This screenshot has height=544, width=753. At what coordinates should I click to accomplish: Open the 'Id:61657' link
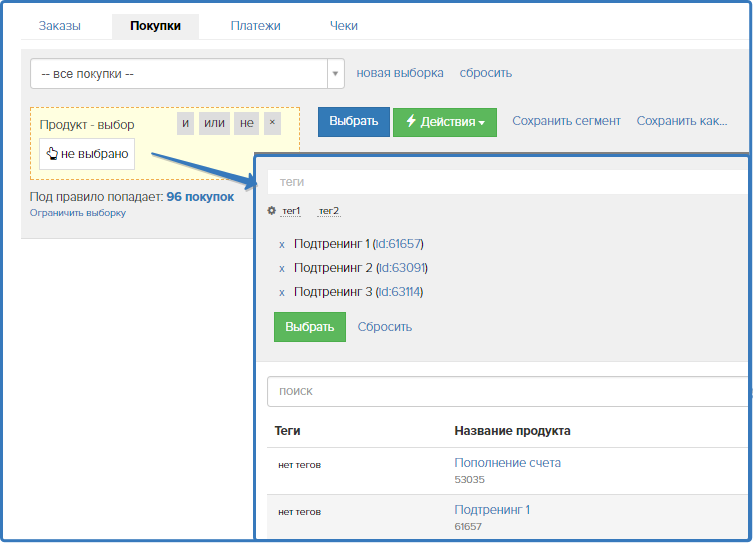coord(398,244)
